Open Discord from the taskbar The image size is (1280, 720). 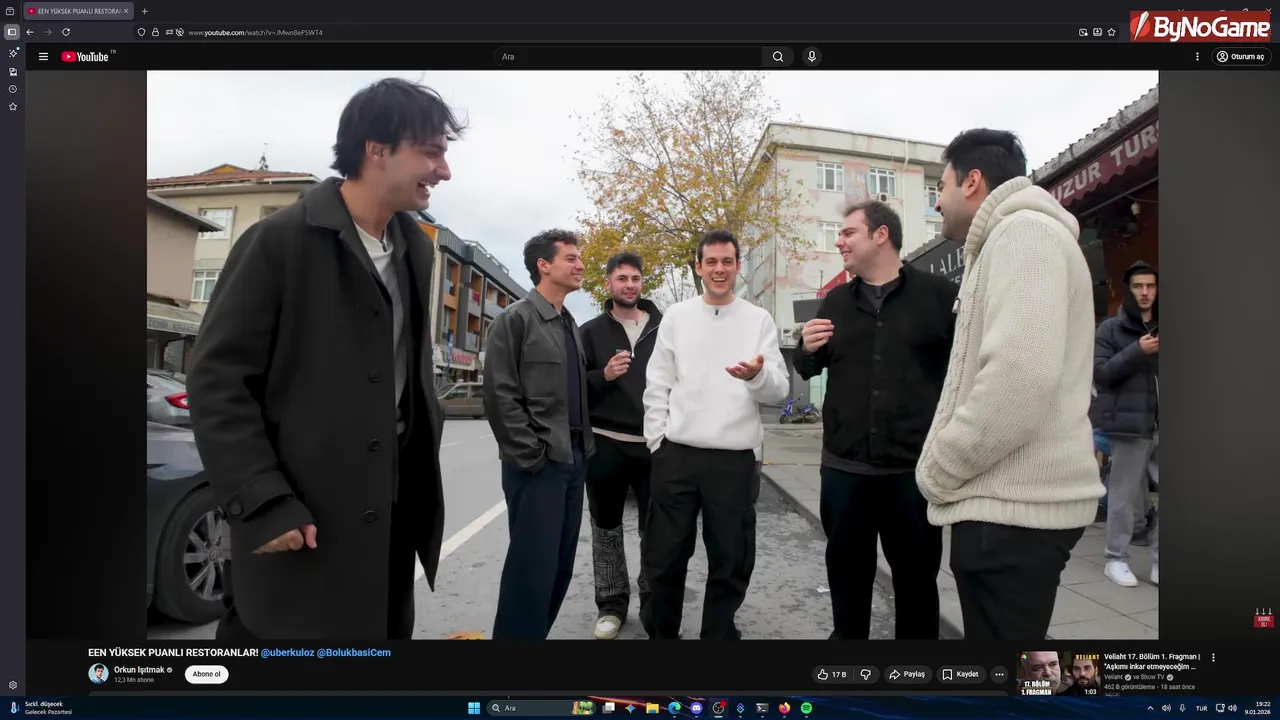[x=696, y=708]
